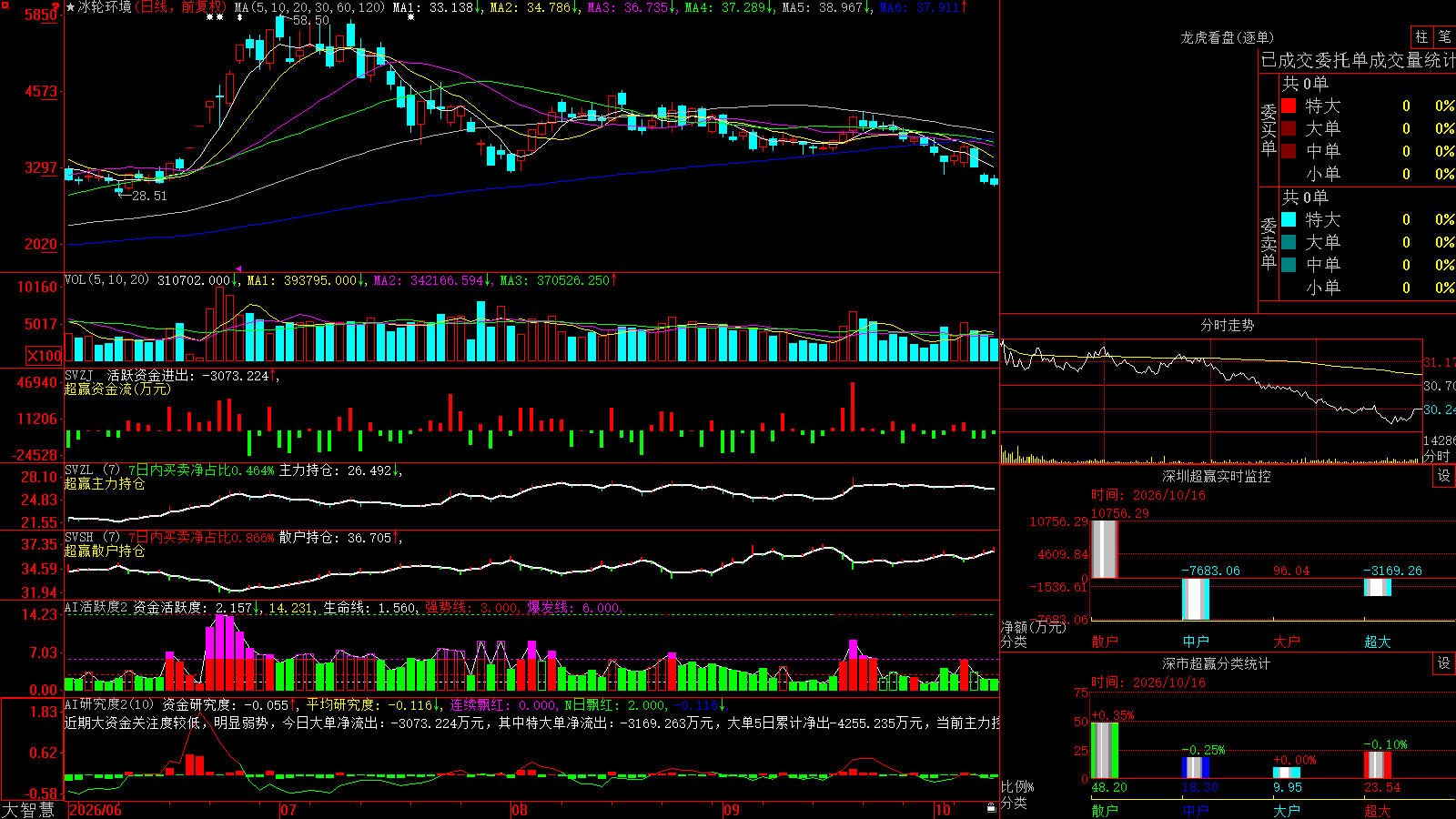Click the magenta arrow marker above VOL
The image size is (1456, 819).
click(x=238, y=269)
